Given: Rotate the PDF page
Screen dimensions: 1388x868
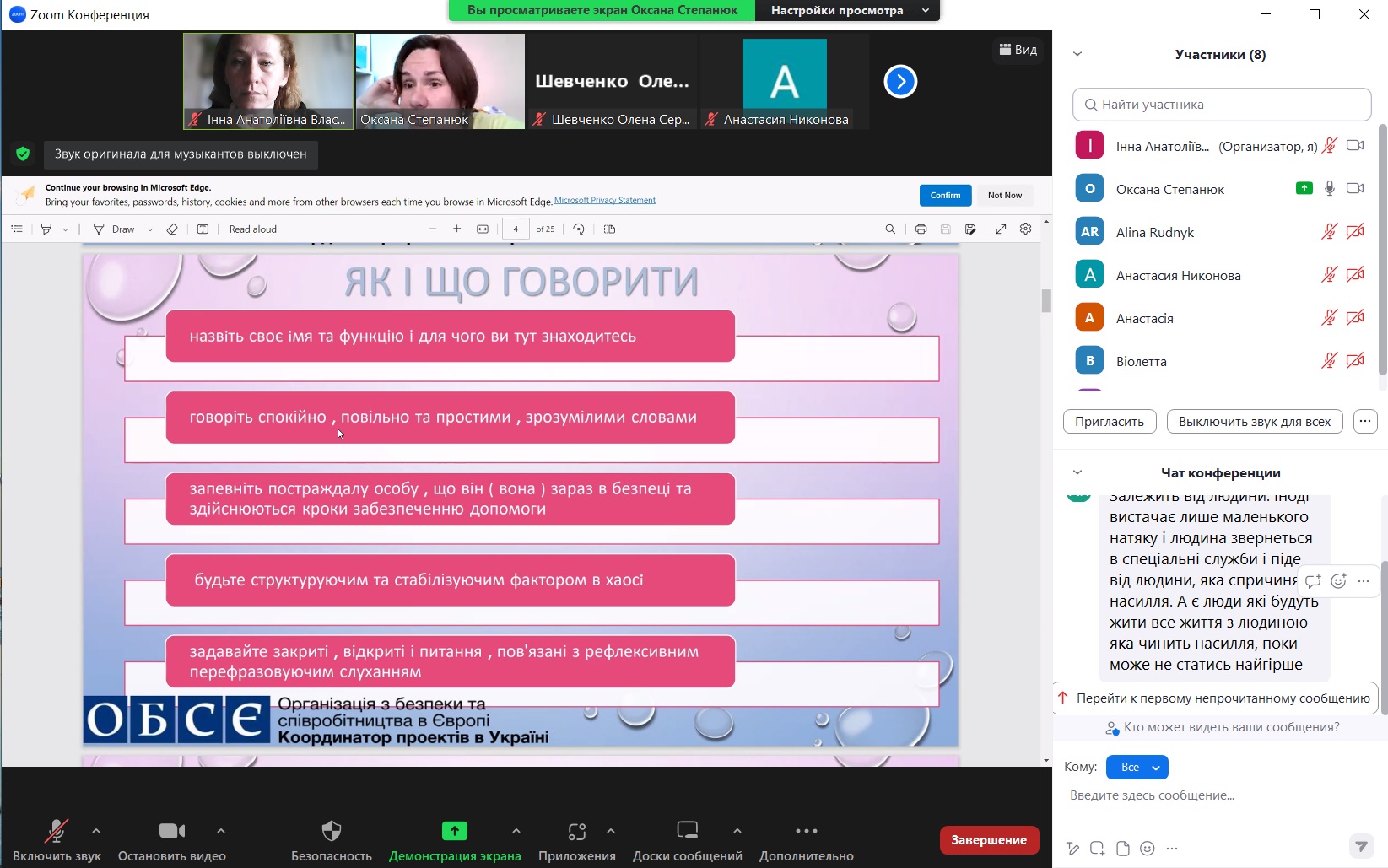Looking at the screenshot, I should pos(579,229).
